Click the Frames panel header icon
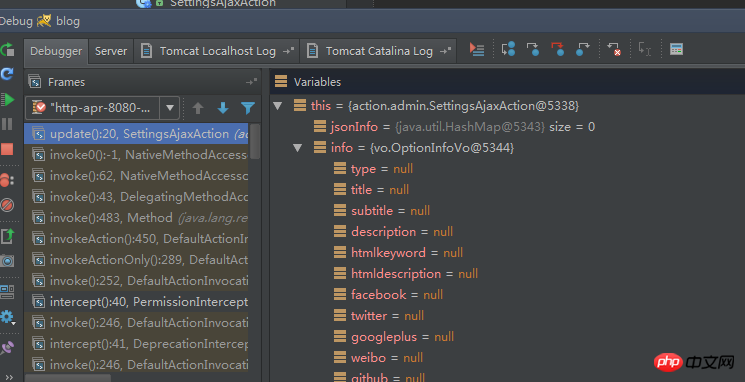This screenshot has width=745, height=382. coord(35,82)
